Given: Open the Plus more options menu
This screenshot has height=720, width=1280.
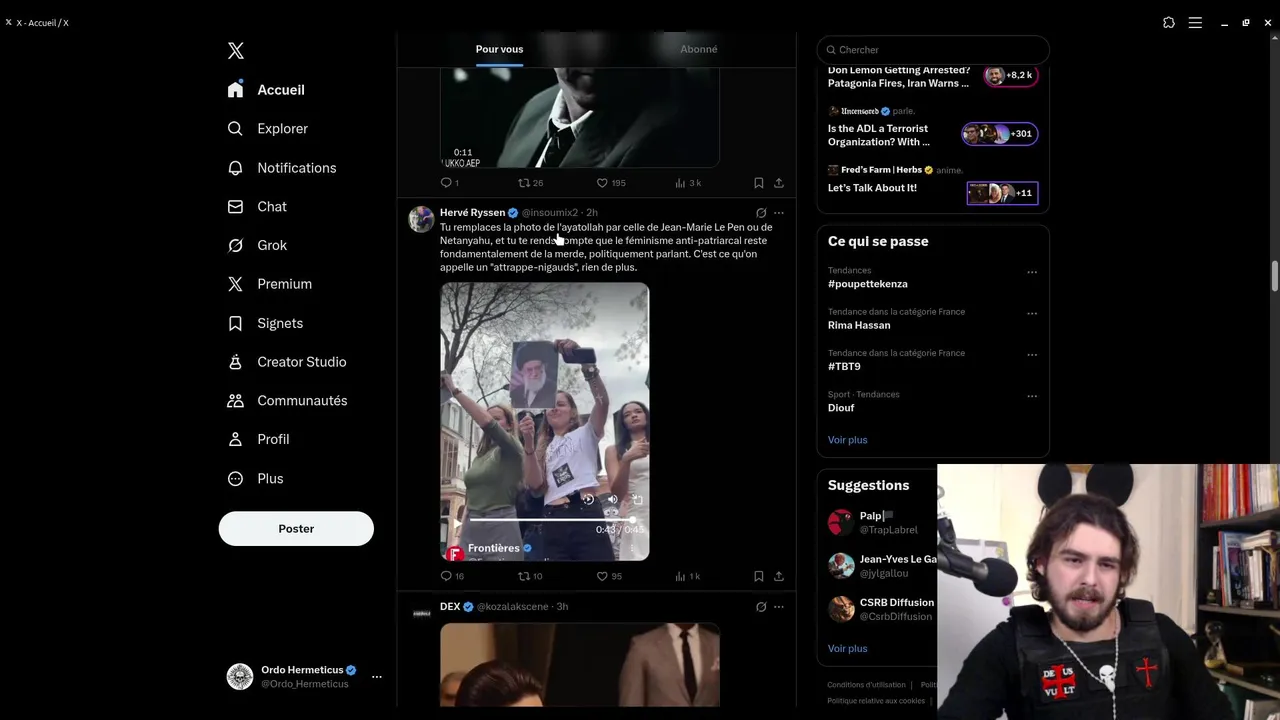Looking at the screenshot, I should (x=255, y=479).
